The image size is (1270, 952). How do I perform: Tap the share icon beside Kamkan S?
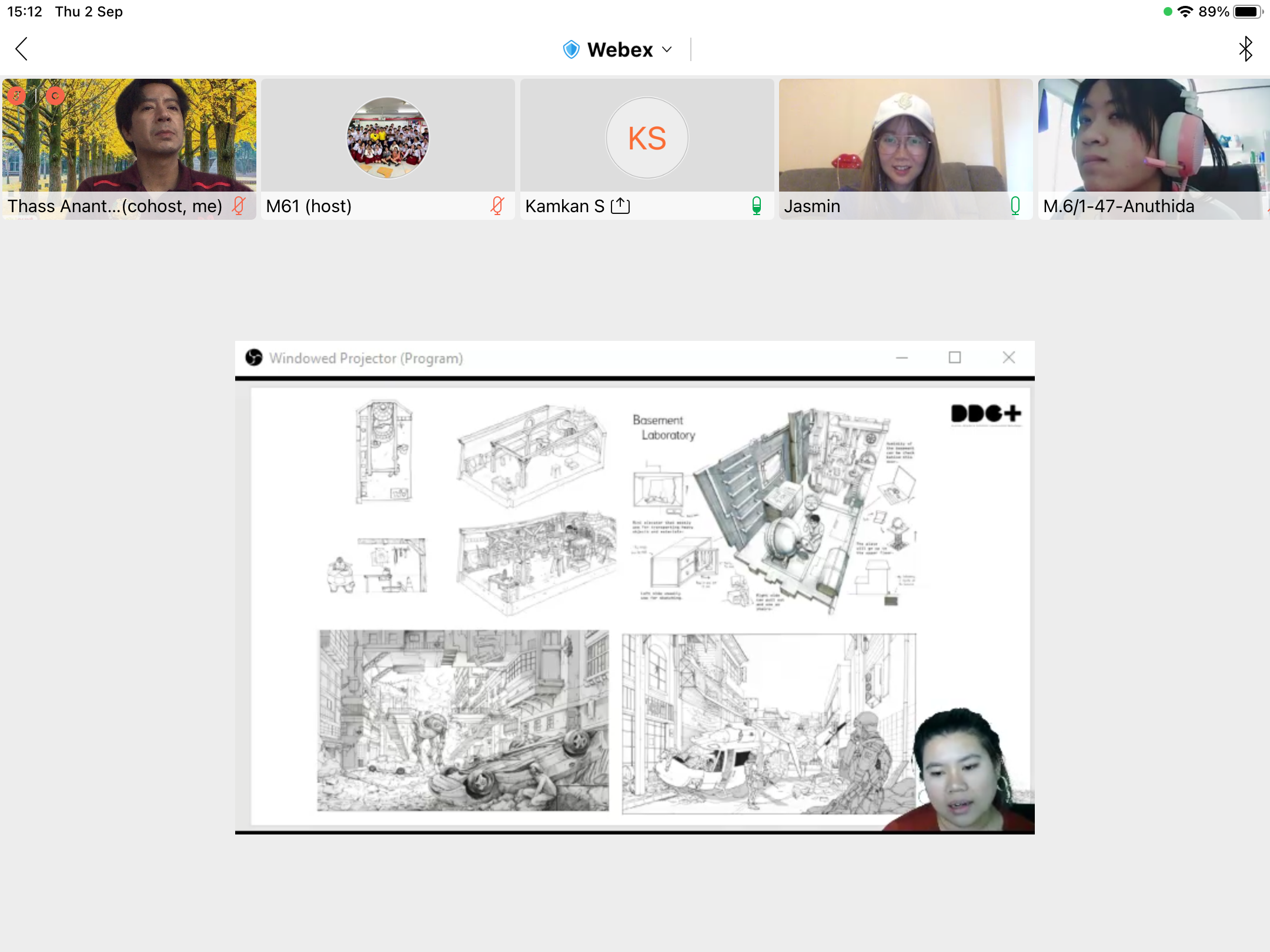pos(620,206)
